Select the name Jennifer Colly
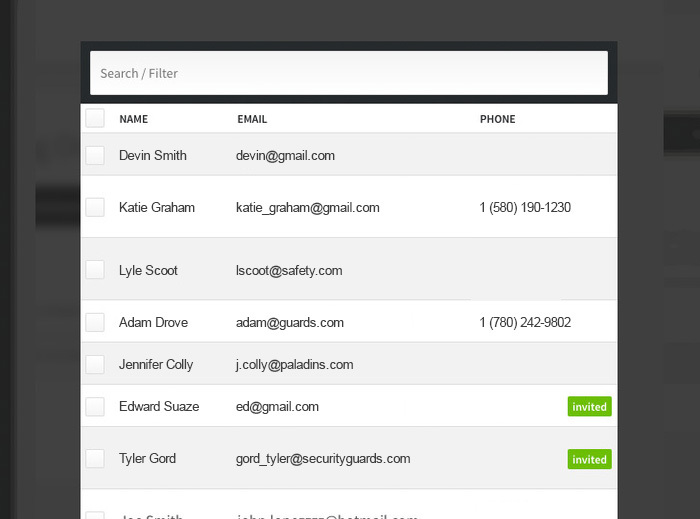Image resolution: width=700 pixels, height=519 pixels. 156,365
